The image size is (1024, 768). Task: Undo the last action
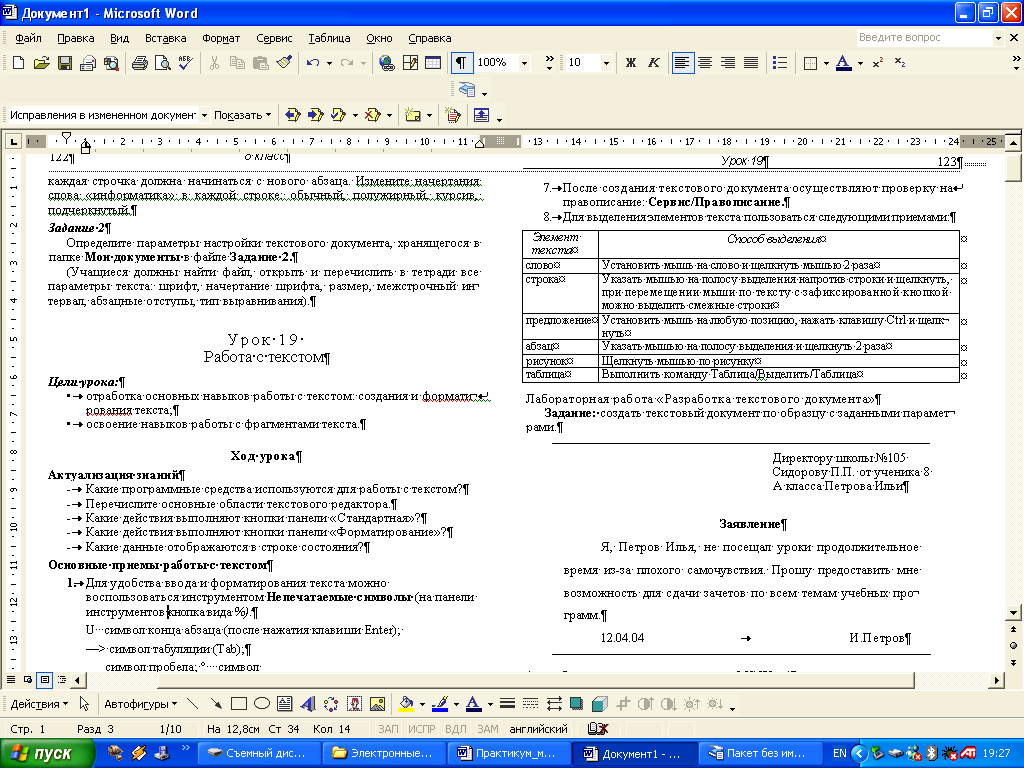pos(313,63)
